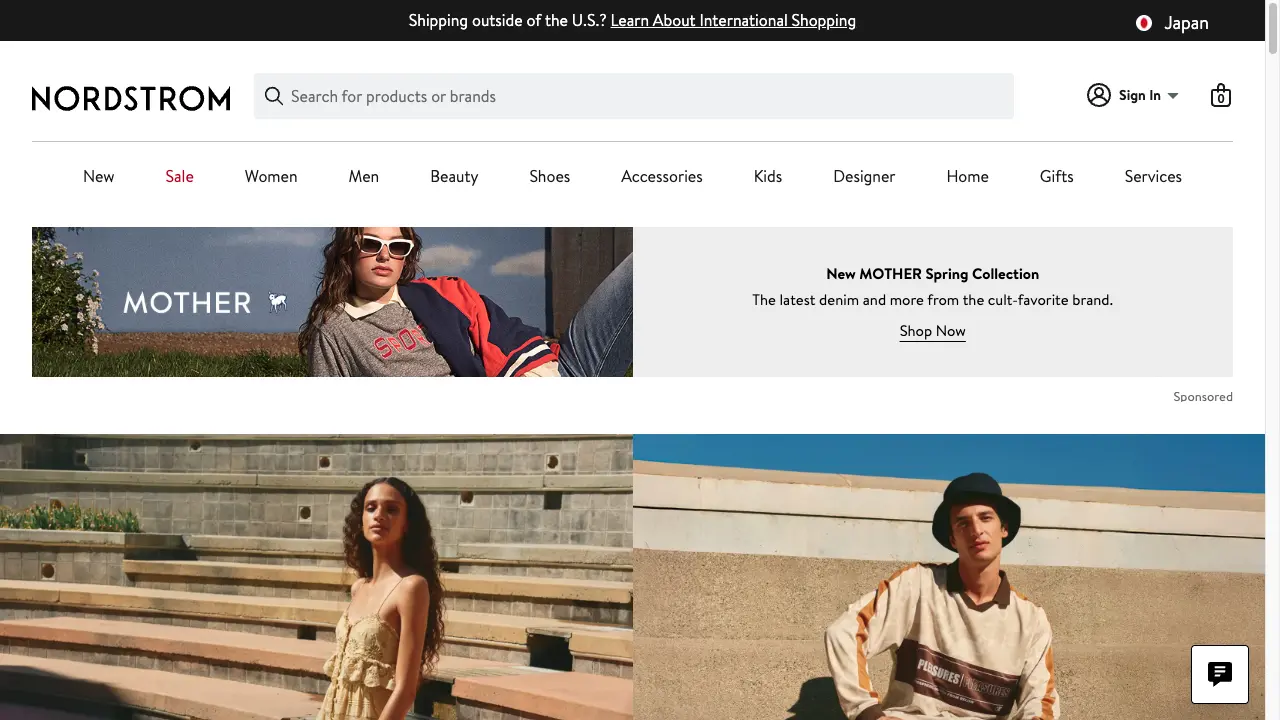The height and width of the screenshot is (720, 1280).
Task: Open the woman in yellow dress image
Action: click(316, 577)
